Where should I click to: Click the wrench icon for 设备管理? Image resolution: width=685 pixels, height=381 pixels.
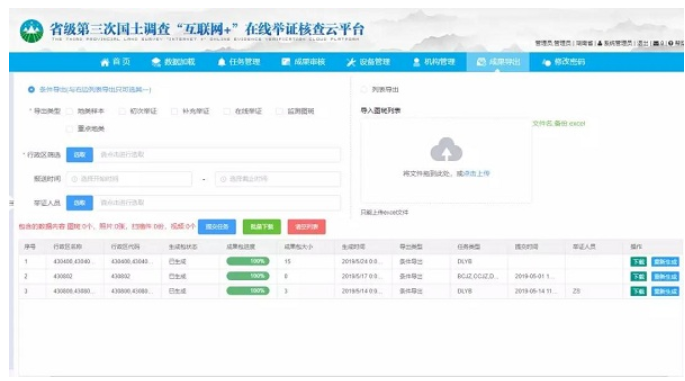[351, 62]
